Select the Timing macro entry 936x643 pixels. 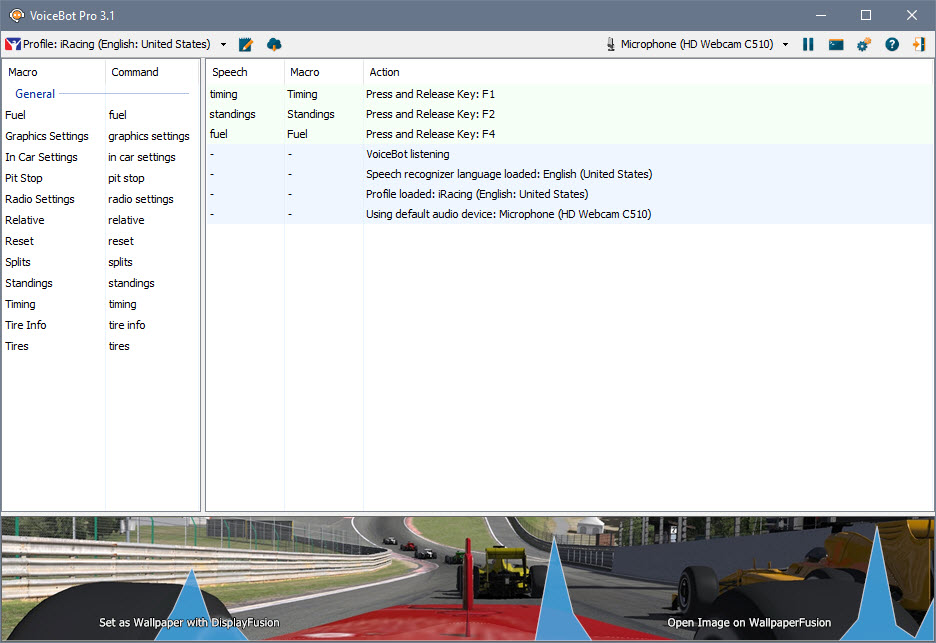click(x=20, y=304)
